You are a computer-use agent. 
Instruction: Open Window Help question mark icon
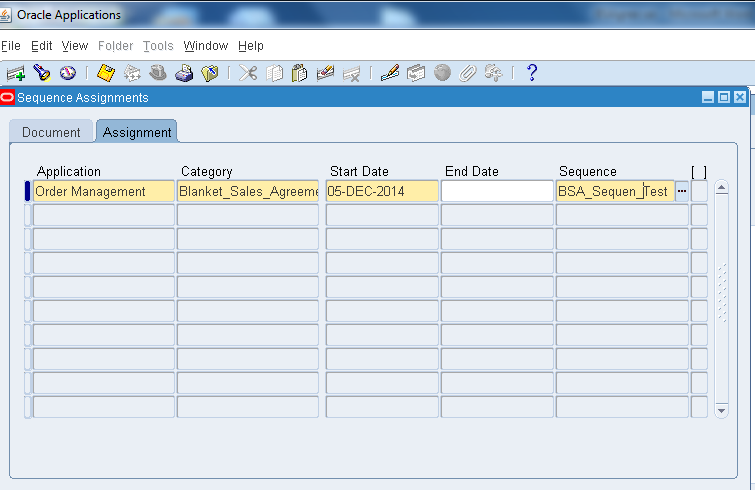click(x=532, y=73)
